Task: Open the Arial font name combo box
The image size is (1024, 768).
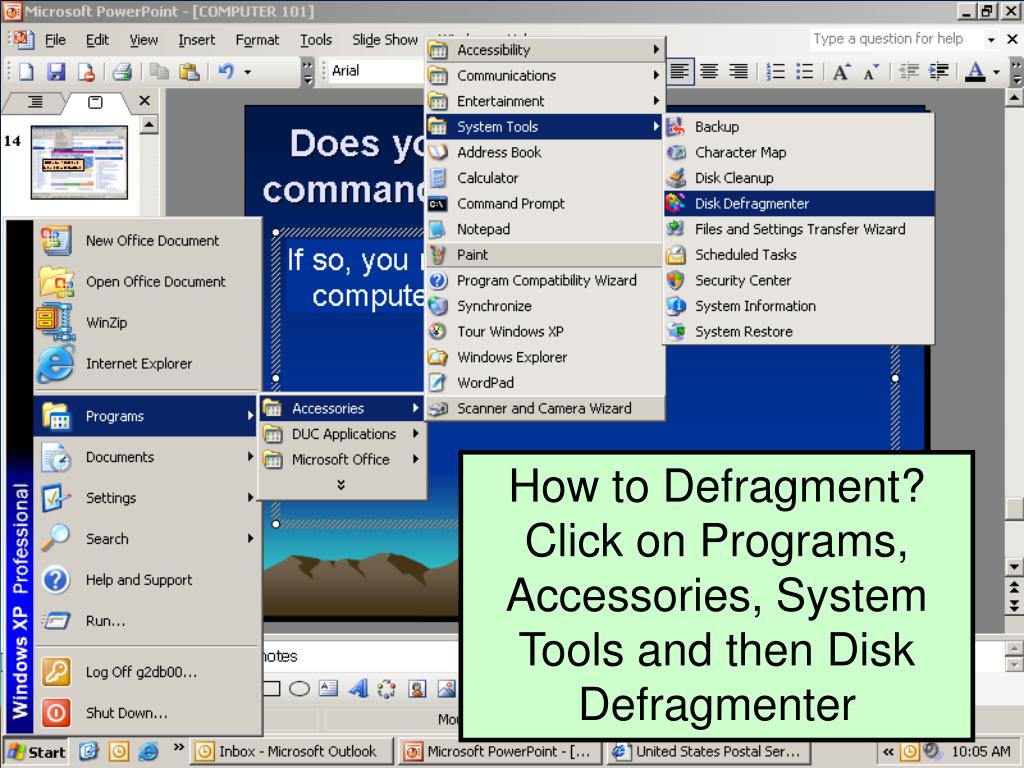Action: click(x=376, y=71)
